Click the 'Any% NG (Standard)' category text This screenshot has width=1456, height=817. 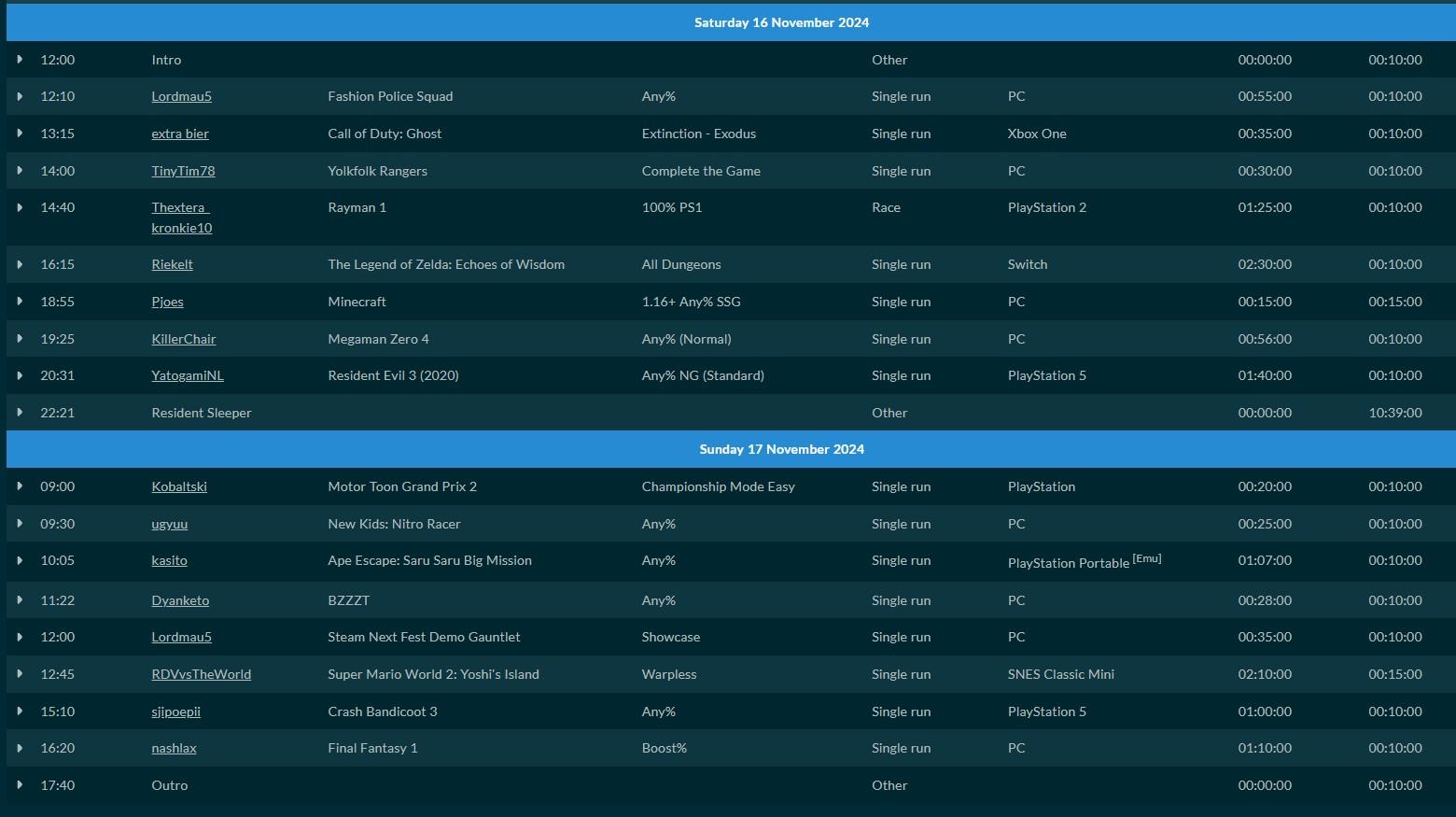tap(703, 375)
